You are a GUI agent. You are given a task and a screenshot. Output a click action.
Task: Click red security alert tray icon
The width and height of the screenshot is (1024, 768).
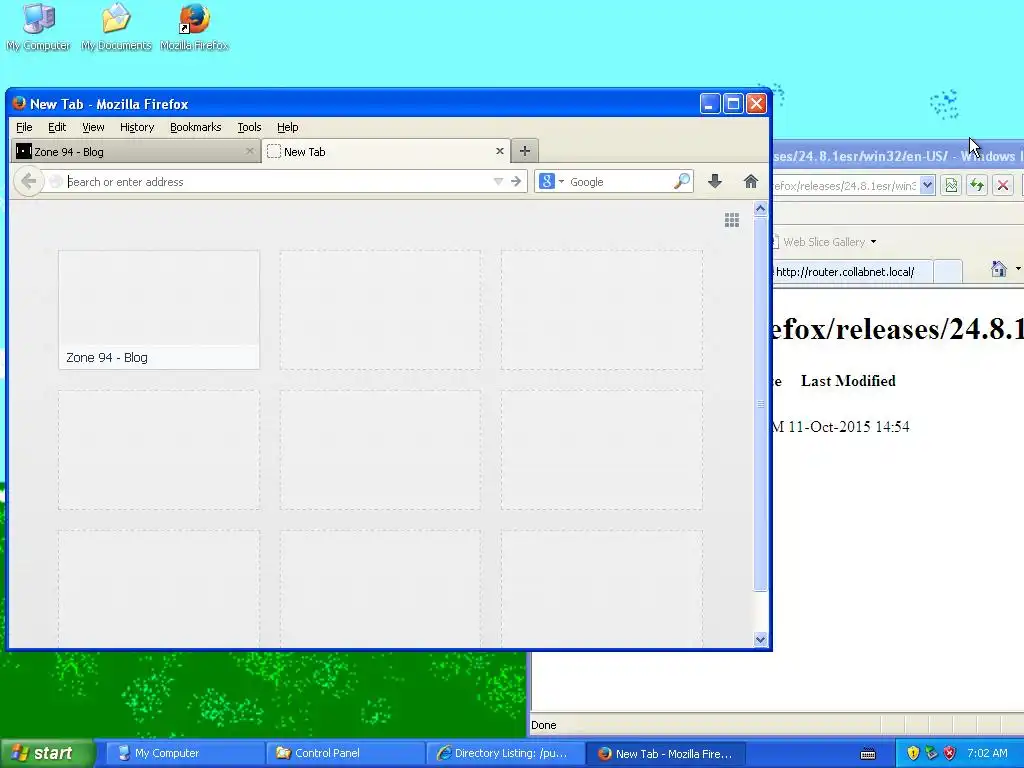pyautogui.click(x=950, y=753)
